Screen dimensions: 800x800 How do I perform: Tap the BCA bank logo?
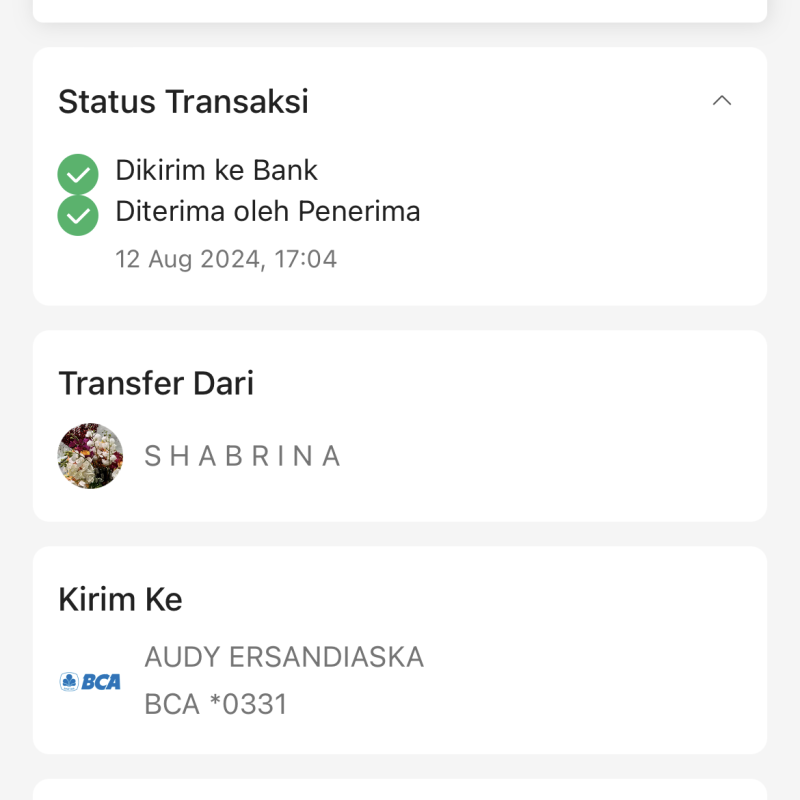(90, 682)
